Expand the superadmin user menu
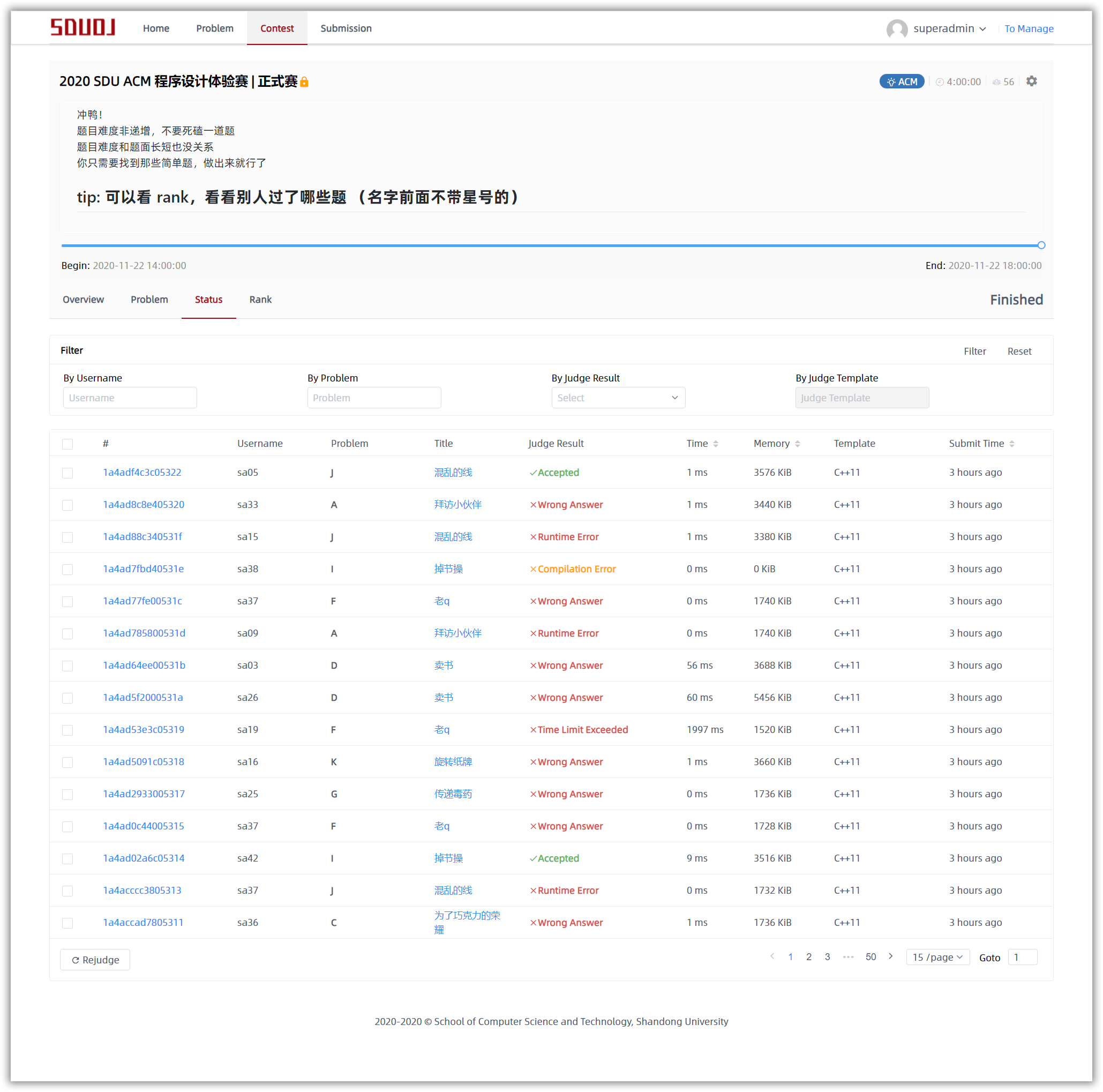This screenshot has height=1092, width=1103. pos(949,28)
